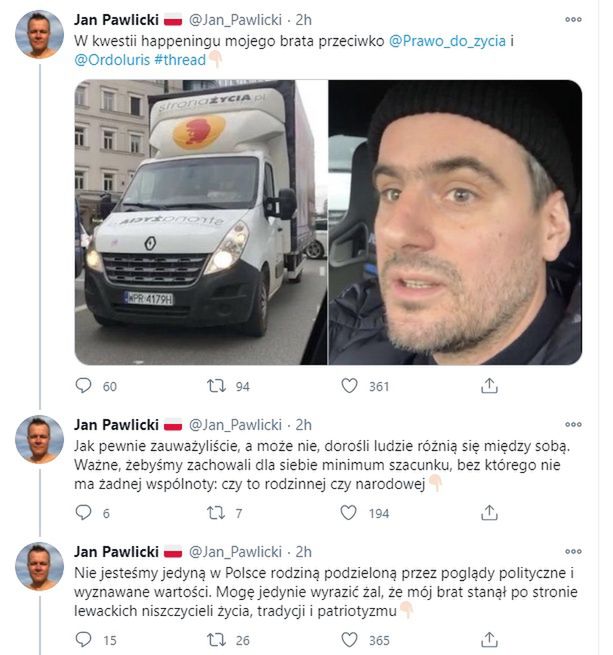This screenshot has height=655, width=613.
Task: Share the first tweet via share icon
Action: click(489, 385)
